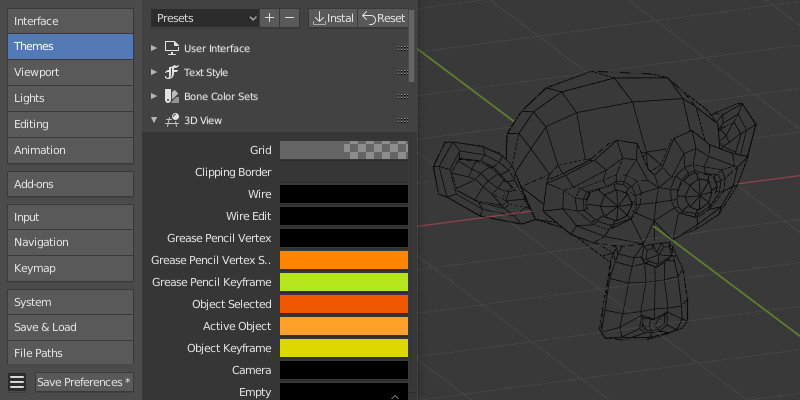Screen dimensions: 800x400
Task: Select the Themes preferences tab
Action: coord(70,46)
